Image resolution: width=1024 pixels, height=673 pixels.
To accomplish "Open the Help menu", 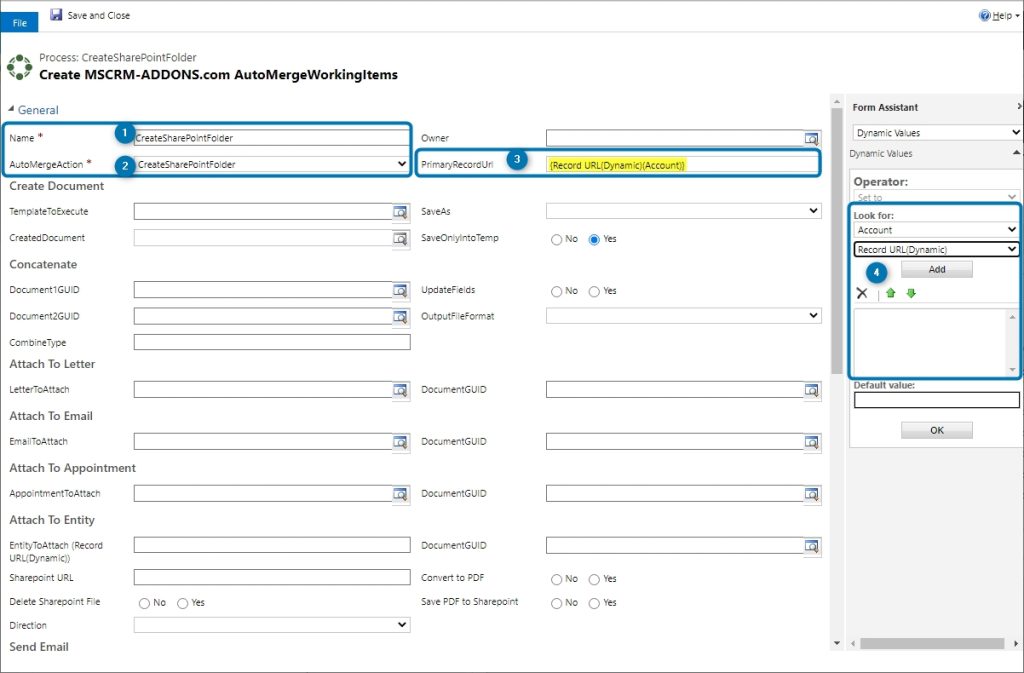I will [1001, 15].
